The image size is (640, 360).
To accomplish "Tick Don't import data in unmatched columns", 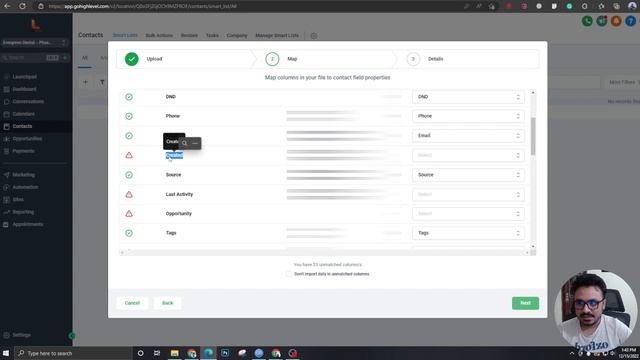I will pos(289,274).
